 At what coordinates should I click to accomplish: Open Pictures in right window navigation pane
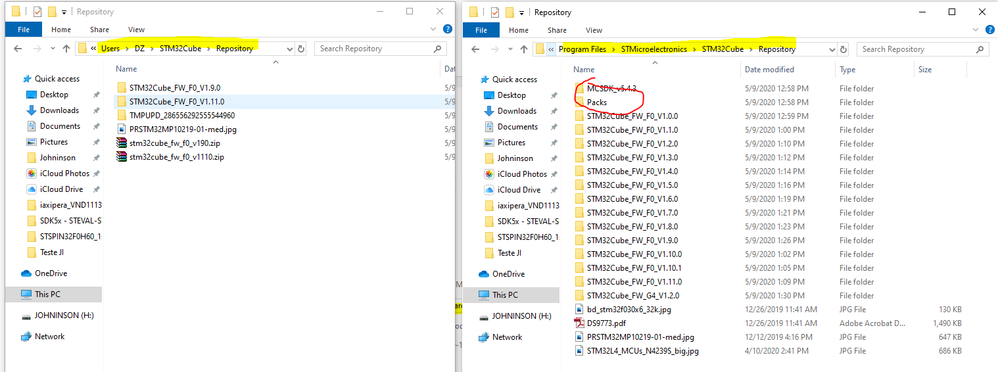pyautogui.click(x=512, y=143)
